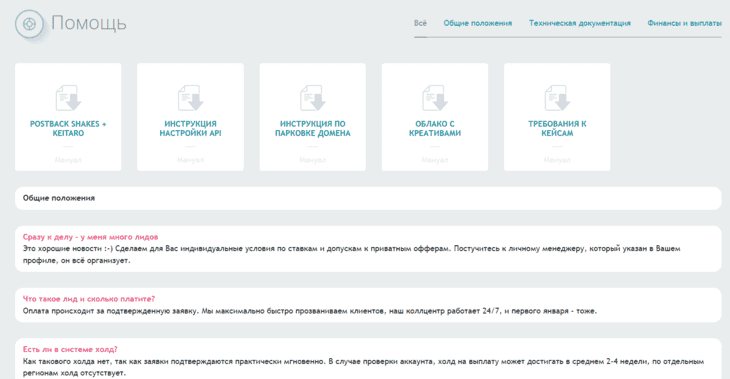Open the Техническая документация tab
This screenshot has width=730, height=379.
coord(580,23)
